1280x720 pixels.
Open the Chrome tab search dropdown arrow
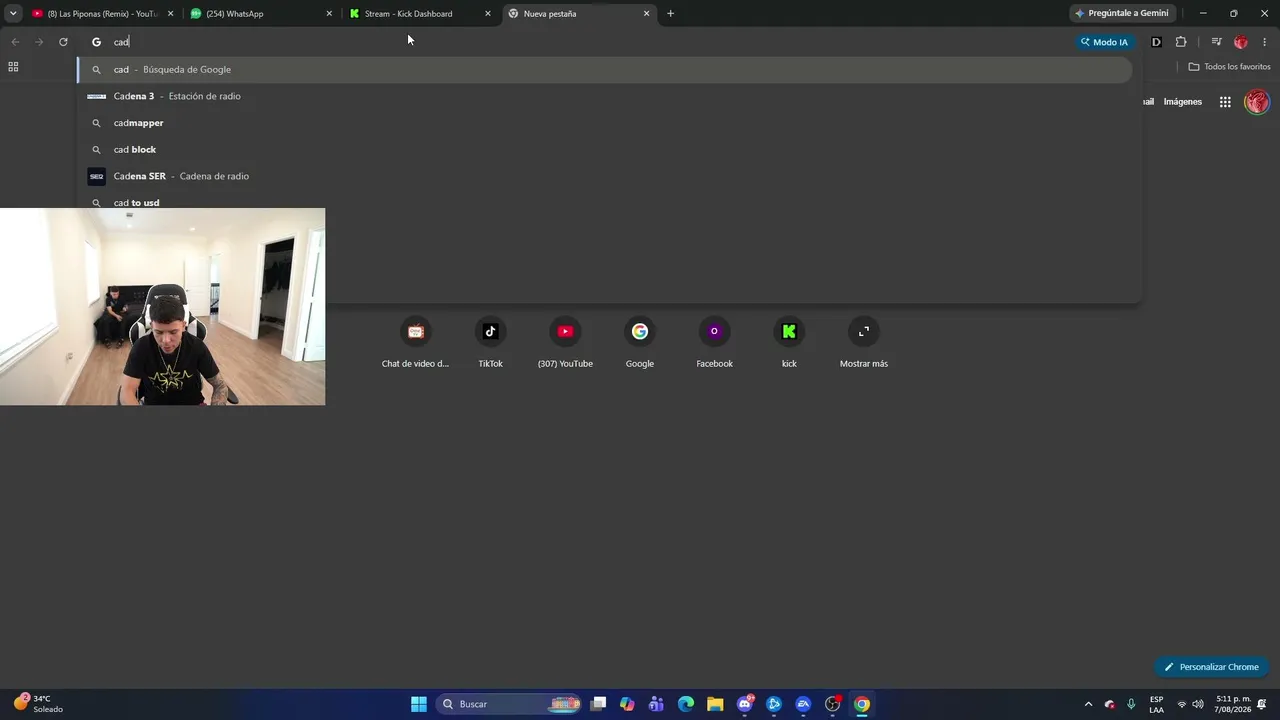click(x=13, y=13)
